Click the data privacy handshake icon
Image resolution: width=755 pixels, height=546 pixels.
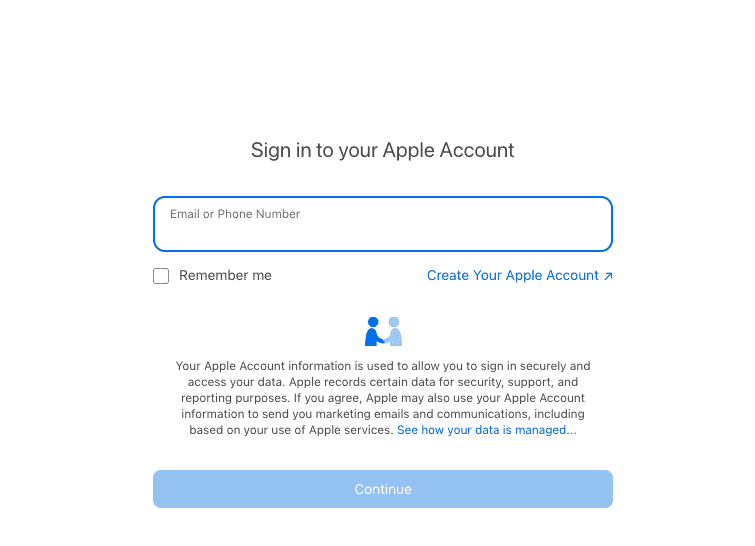tap(383, 331)
